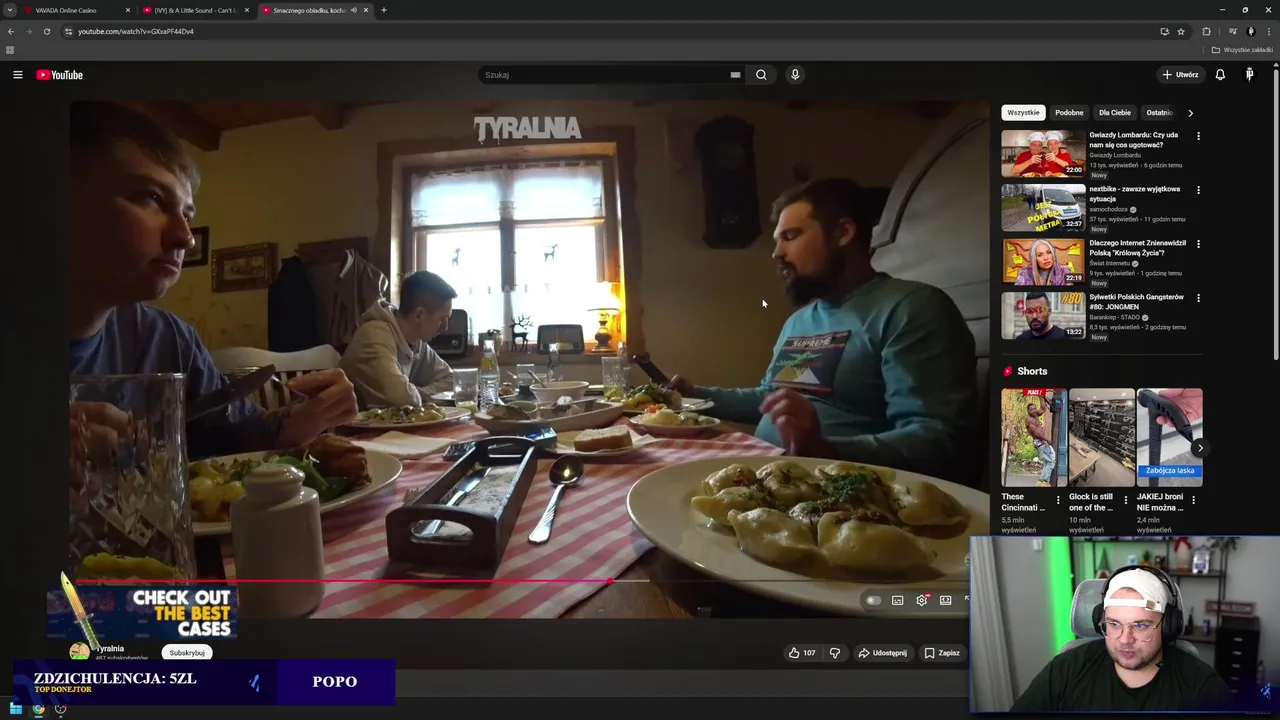Open the browser profile avatar
The height and width of the screenshot is (720, 1280).
1250,31
